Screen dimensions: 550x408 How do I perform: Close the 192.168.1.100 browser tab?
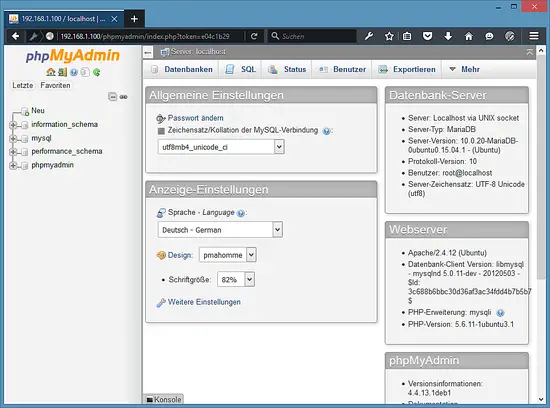[114, 19]
